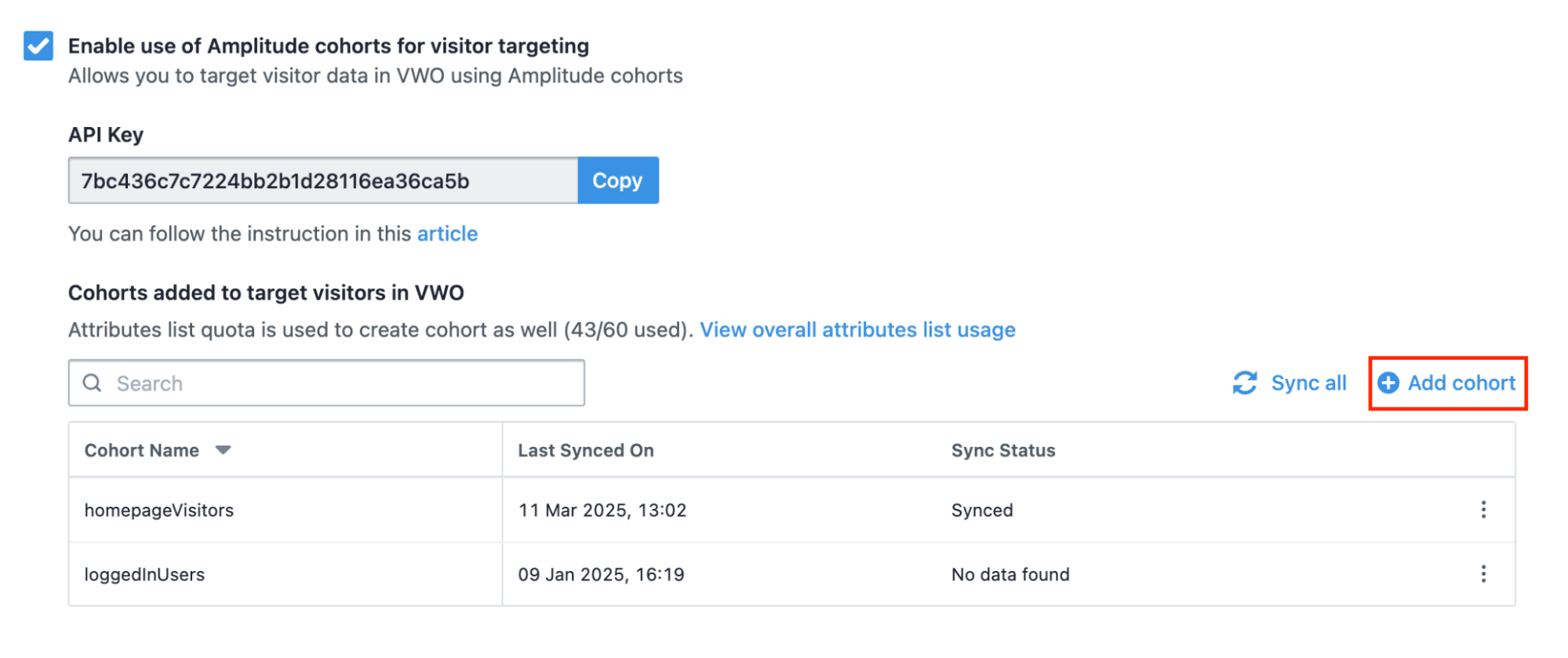Click the No data found status cell

tap(1010, 574)
